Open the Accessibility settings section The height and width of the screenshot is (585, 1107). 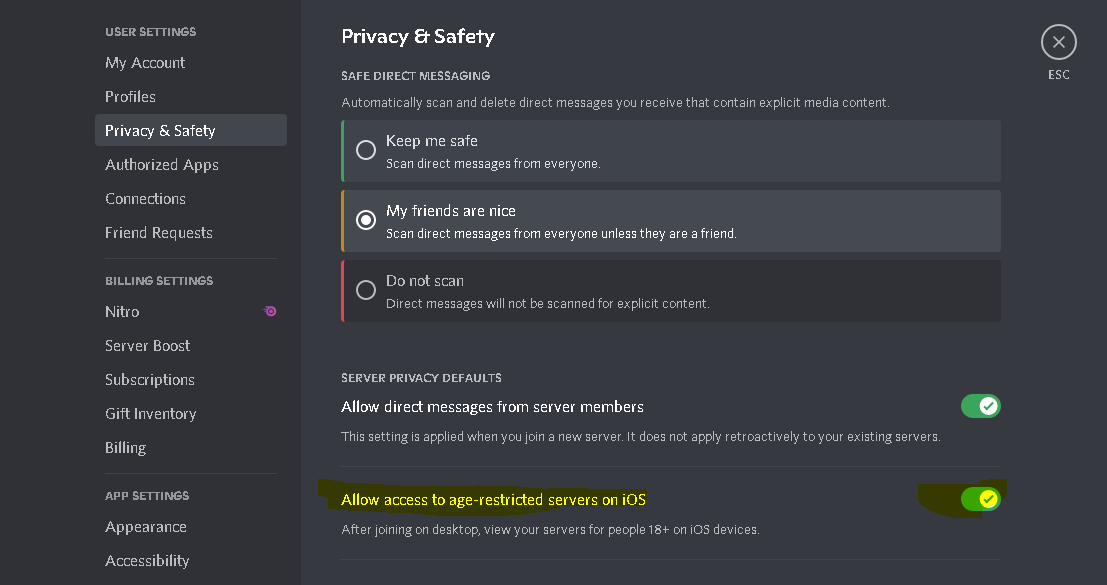(147, 560)
